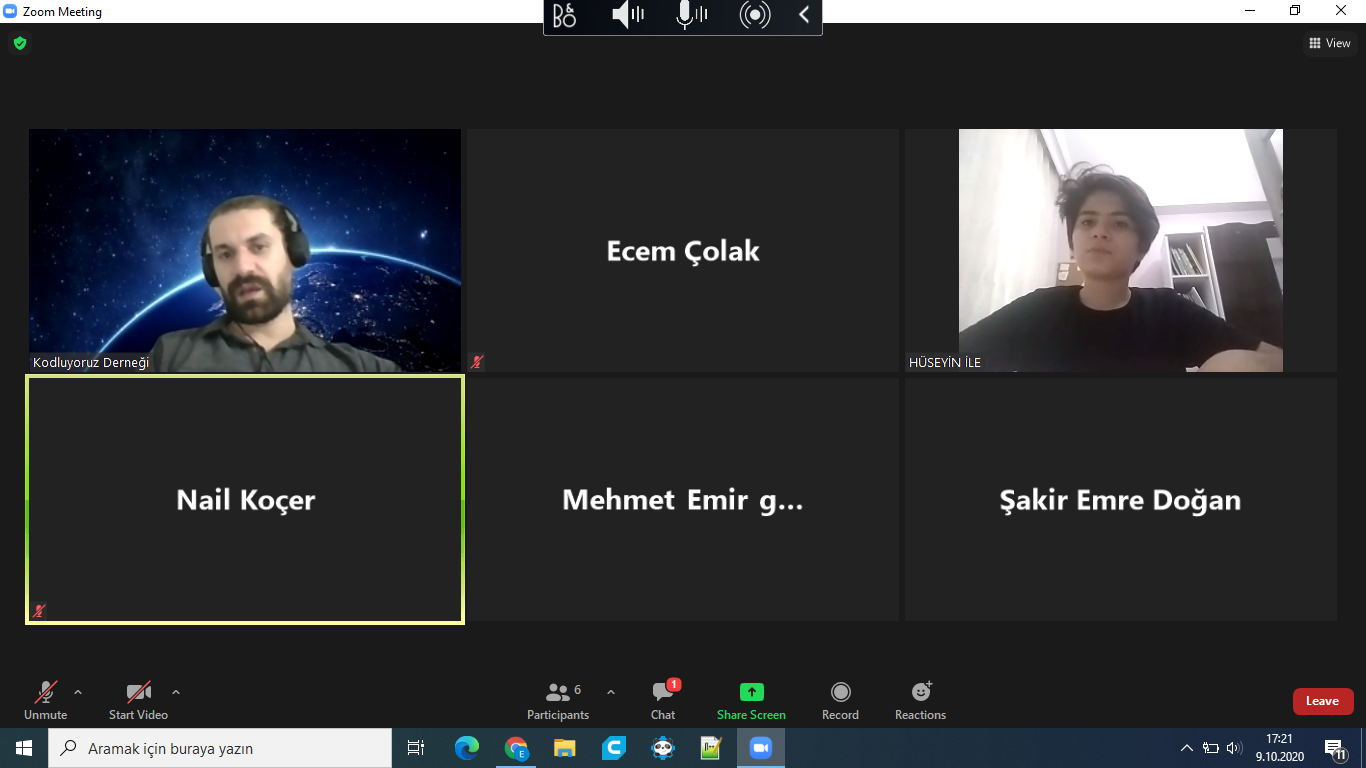The width and height of the screenshot is (1366, 768).
Task: Open the Participants panel
Action: (x=558, y=700)
